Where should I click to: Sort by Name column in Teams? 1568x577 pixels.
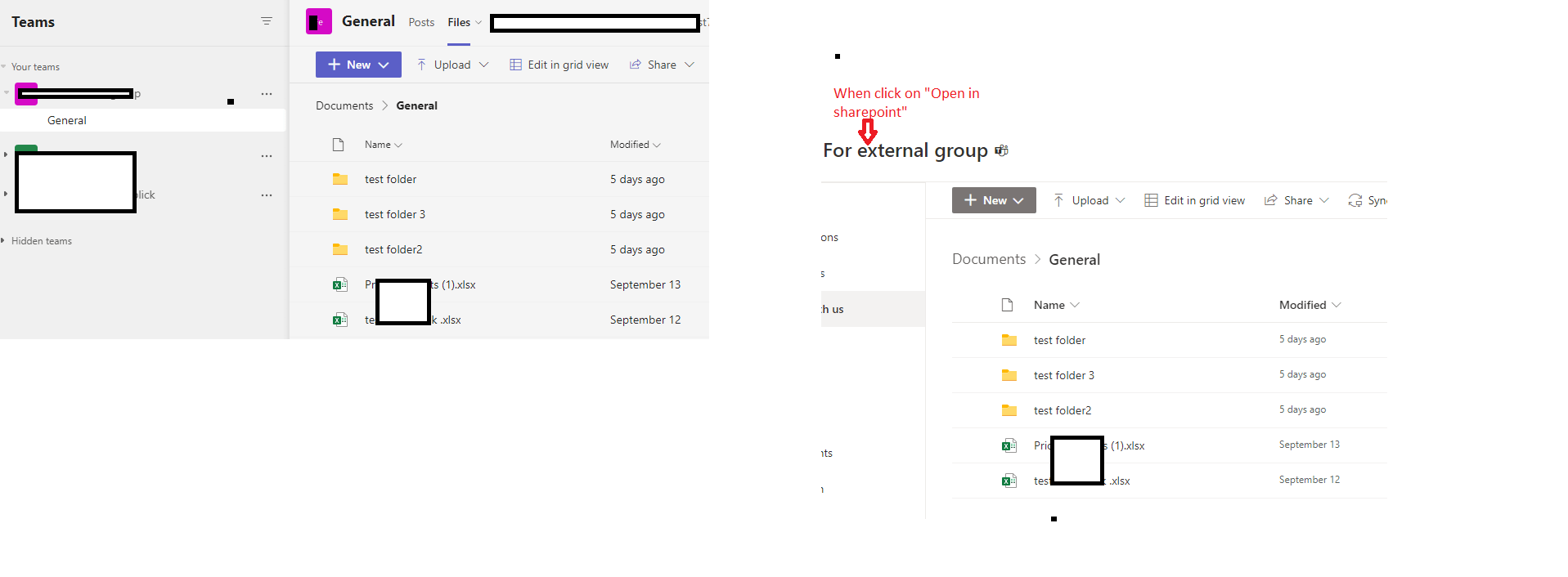(383, 145)
